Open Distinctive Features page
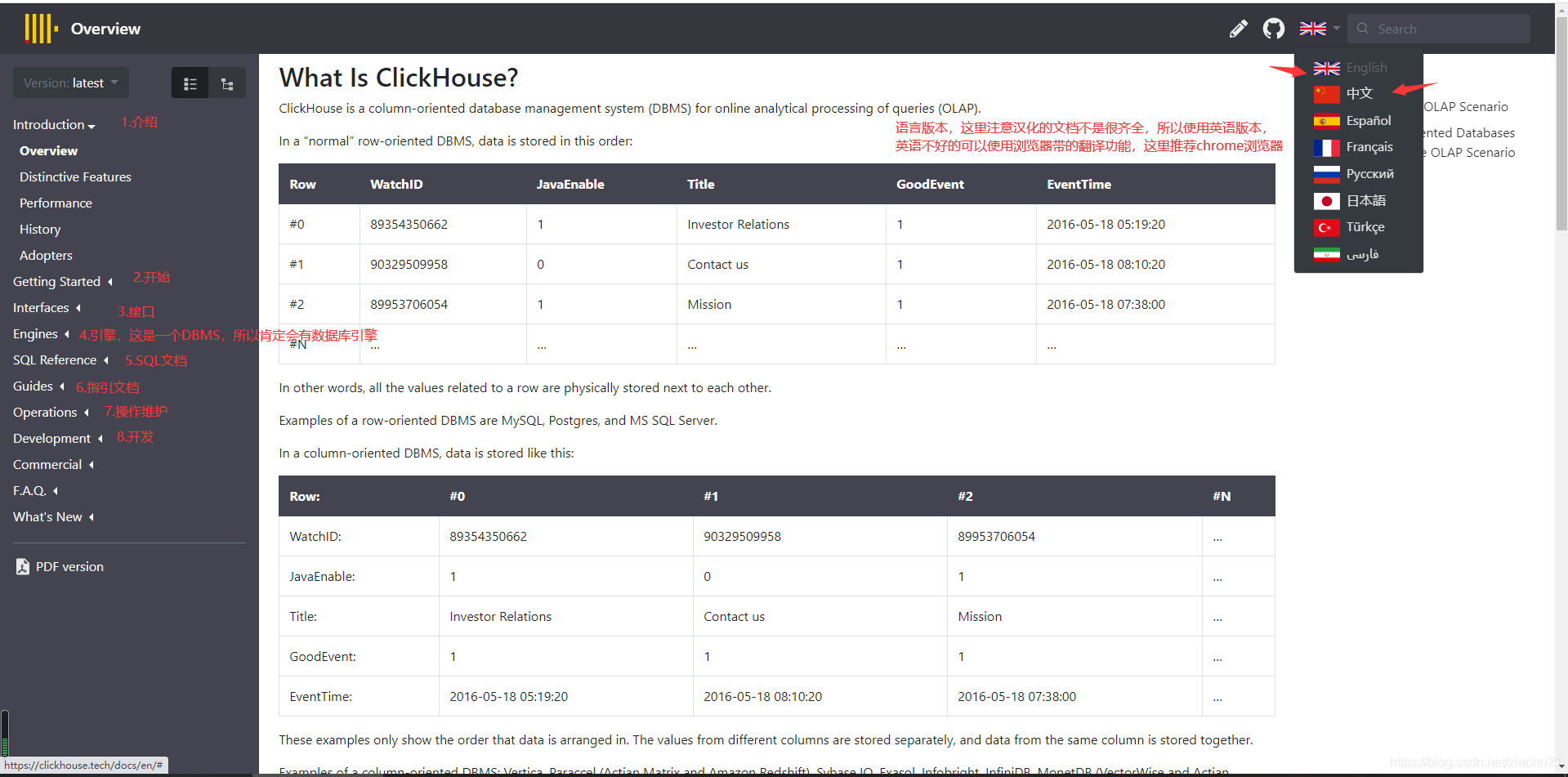Image resolution: width=1568 pixels, height=777 pixels. [75, 176]
